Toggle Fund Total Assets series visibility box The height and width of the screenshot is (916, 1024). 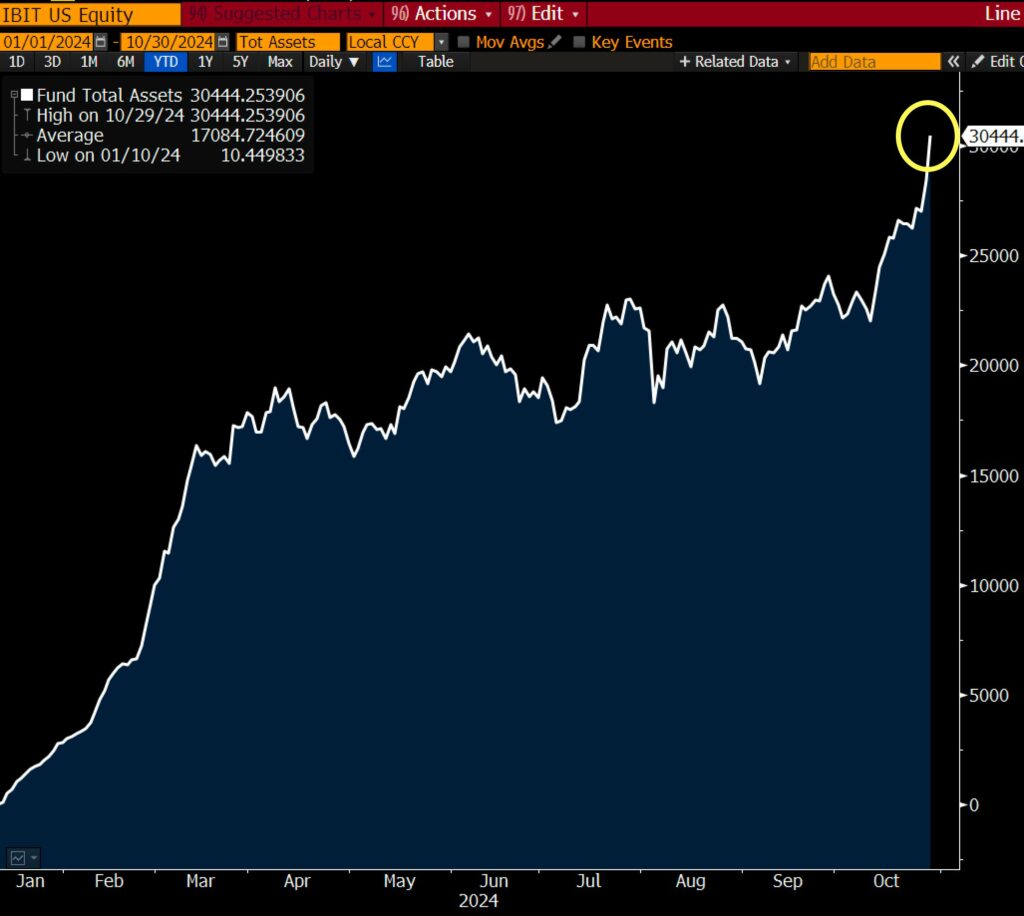point(27,96)
